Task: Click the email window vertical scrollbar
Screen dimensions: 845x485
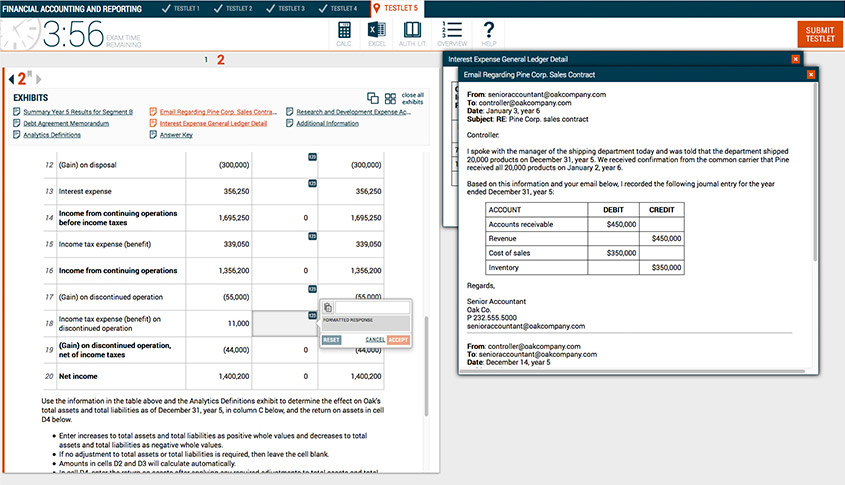Action: 815,174
